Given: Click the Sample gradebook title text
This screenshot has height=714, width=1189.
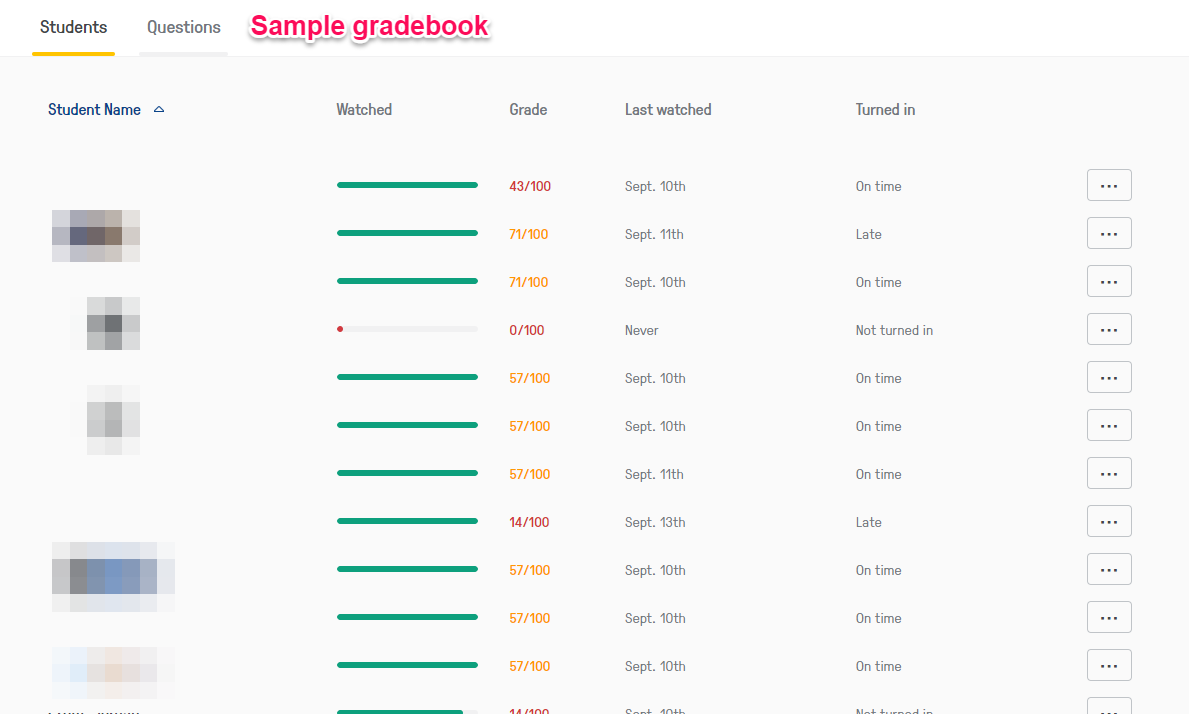Looking at the screenshot, I should coord(369,27).
